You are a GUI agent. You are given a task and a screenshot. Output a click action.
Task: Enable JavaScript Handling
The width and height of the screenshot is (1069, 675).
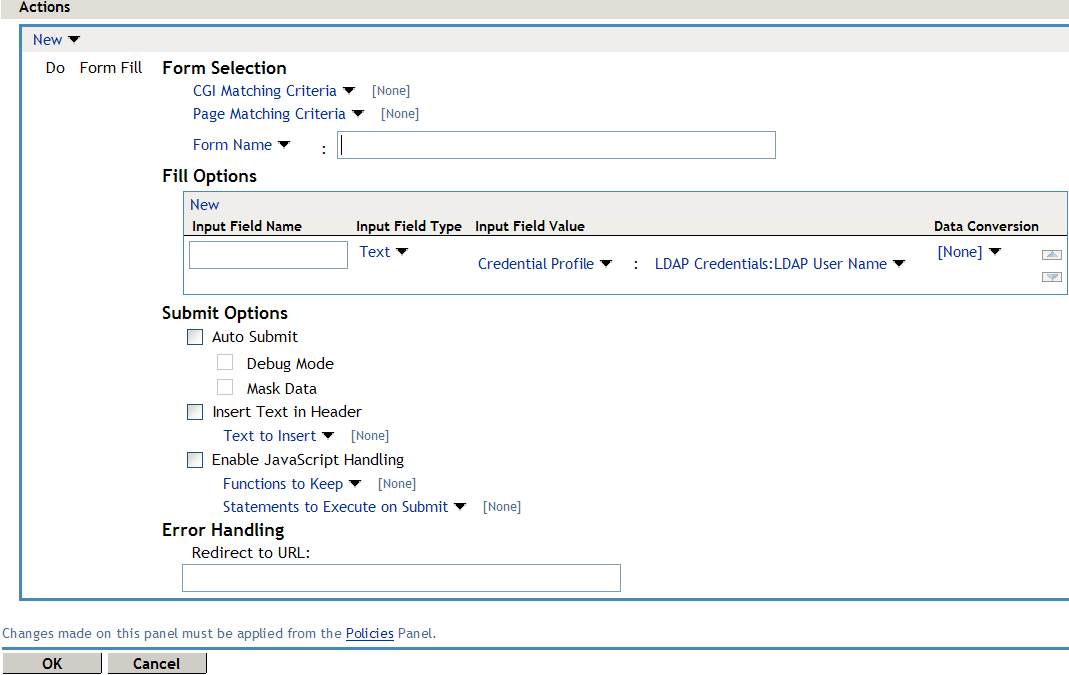194,459
